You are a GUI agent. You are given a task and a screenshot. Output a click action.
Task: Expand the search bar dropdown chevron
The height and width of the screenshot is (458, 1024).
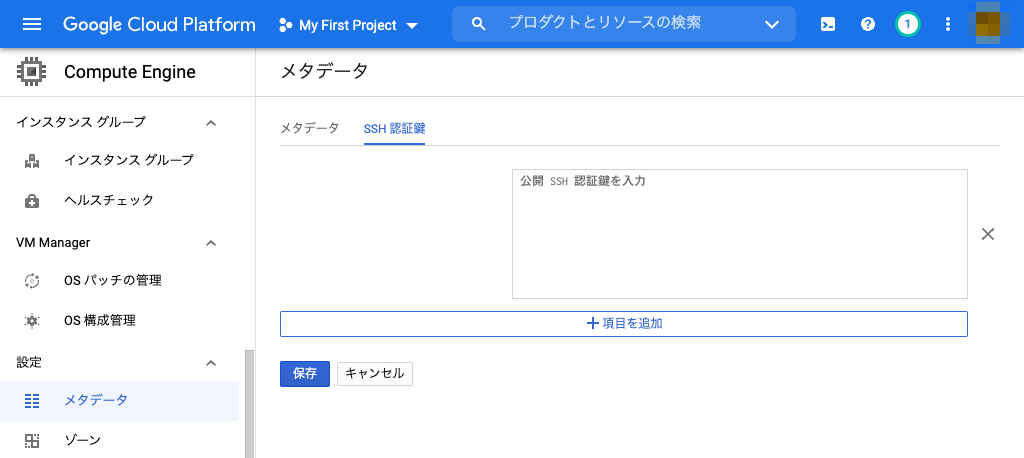pyautogui.click(x=772, y=25)
